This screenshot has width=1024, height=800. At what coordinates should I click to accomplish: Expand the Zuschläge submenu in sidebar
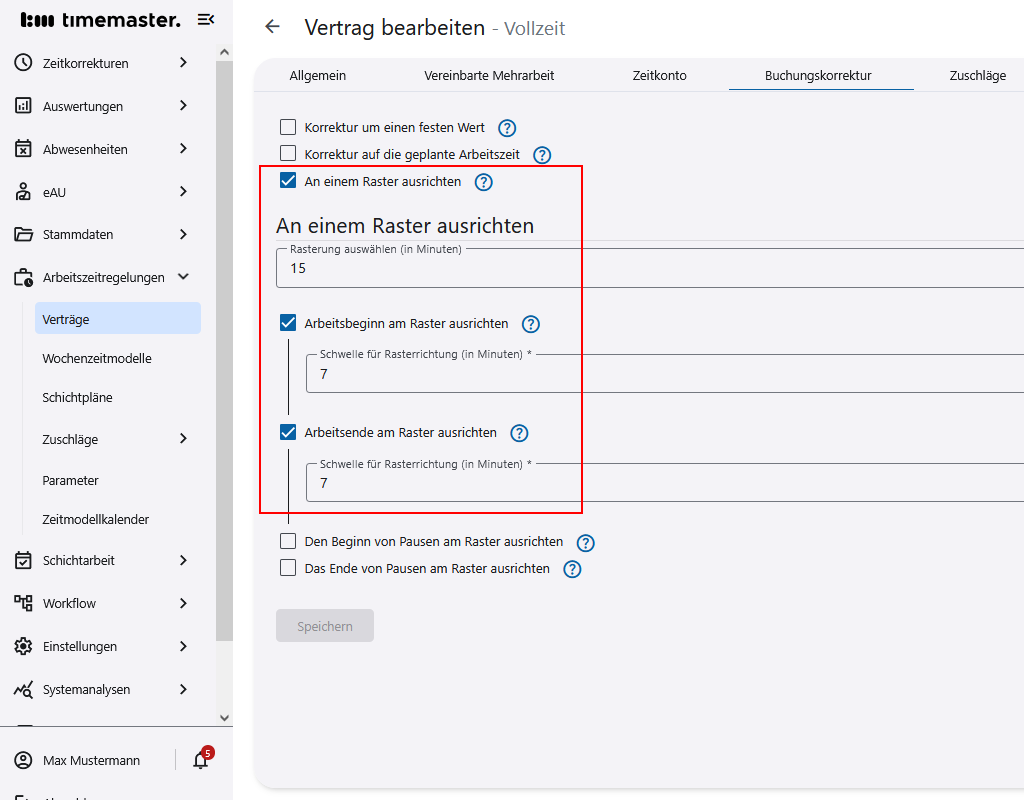183,439
